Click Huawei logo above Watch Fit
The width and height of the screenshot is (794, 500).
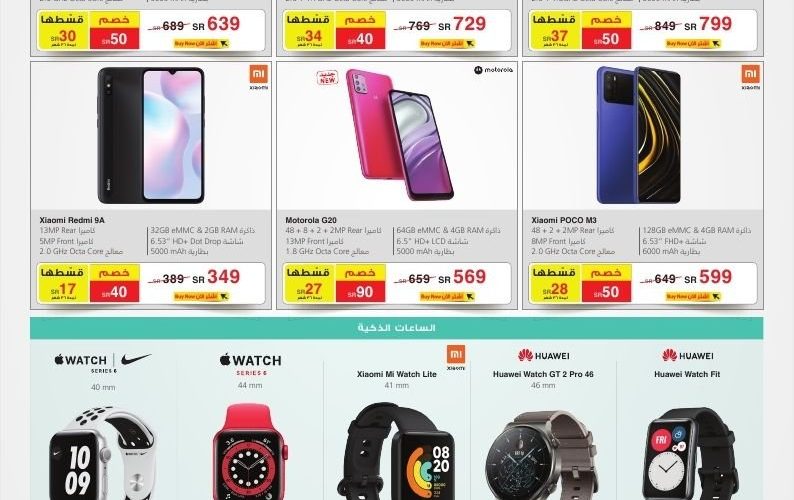click(x=688, y=356)
